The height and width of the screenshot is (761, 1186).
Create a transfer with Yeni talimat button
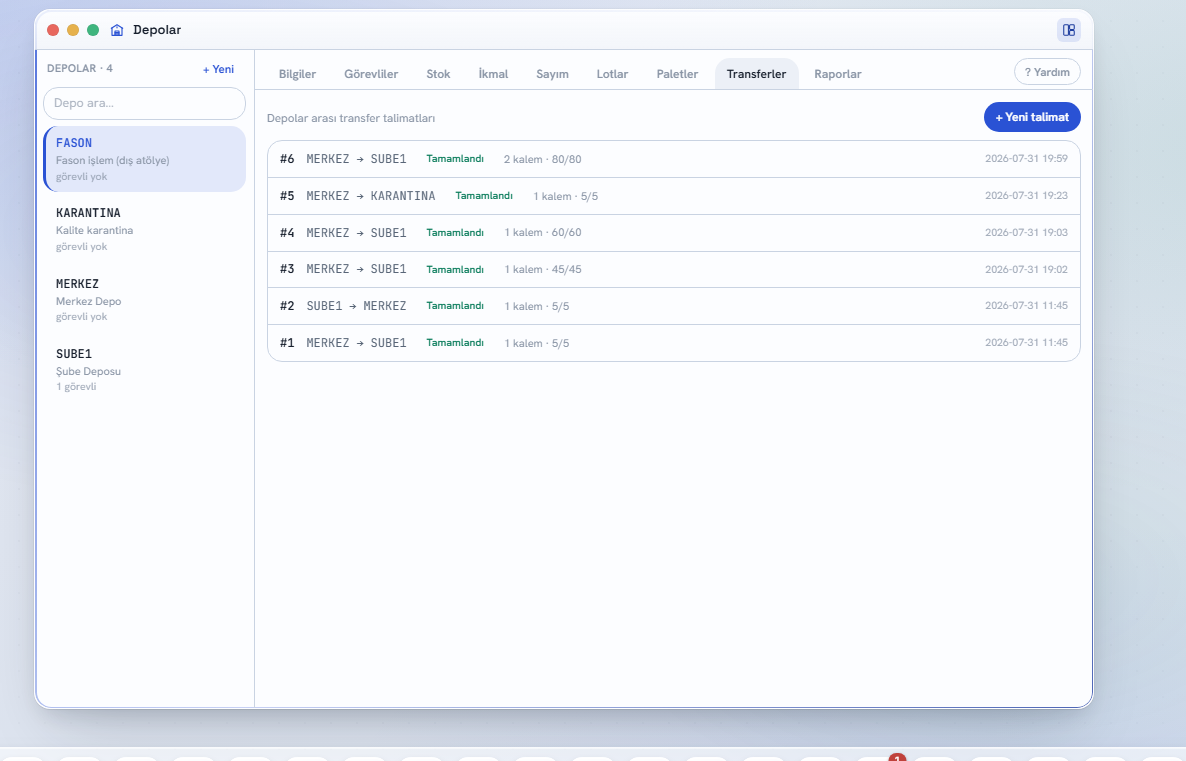click(x=1032, y=117)
